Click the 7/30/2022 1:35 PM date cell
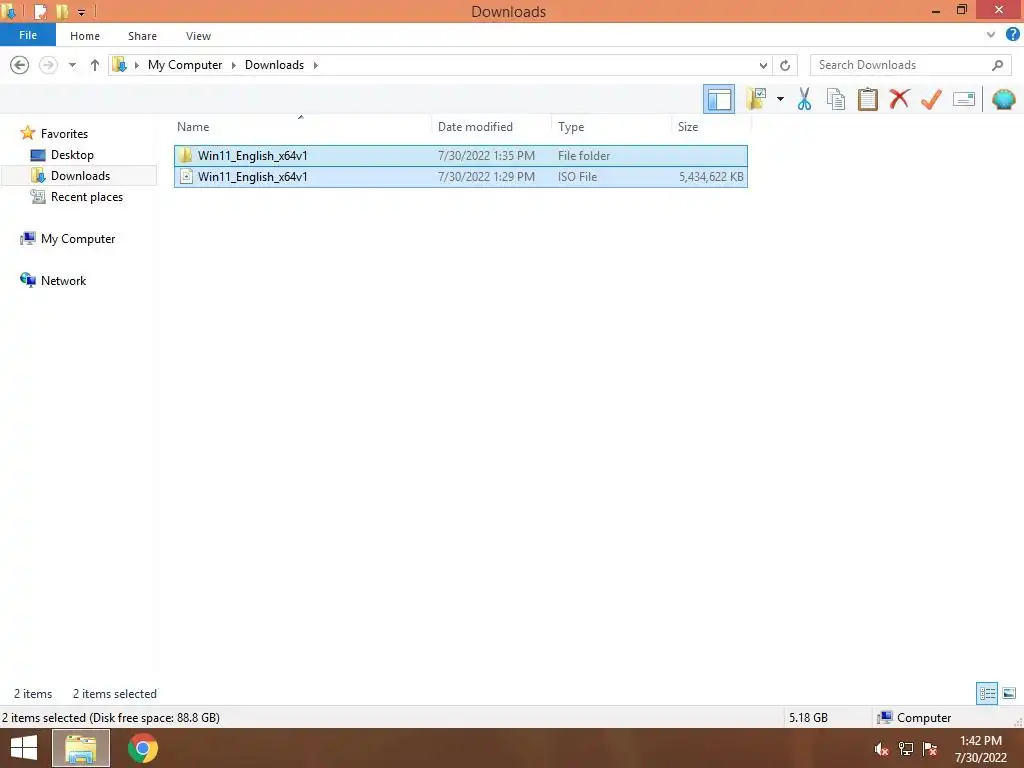Viewport: 1024px width, 768px height. (486, 155)
